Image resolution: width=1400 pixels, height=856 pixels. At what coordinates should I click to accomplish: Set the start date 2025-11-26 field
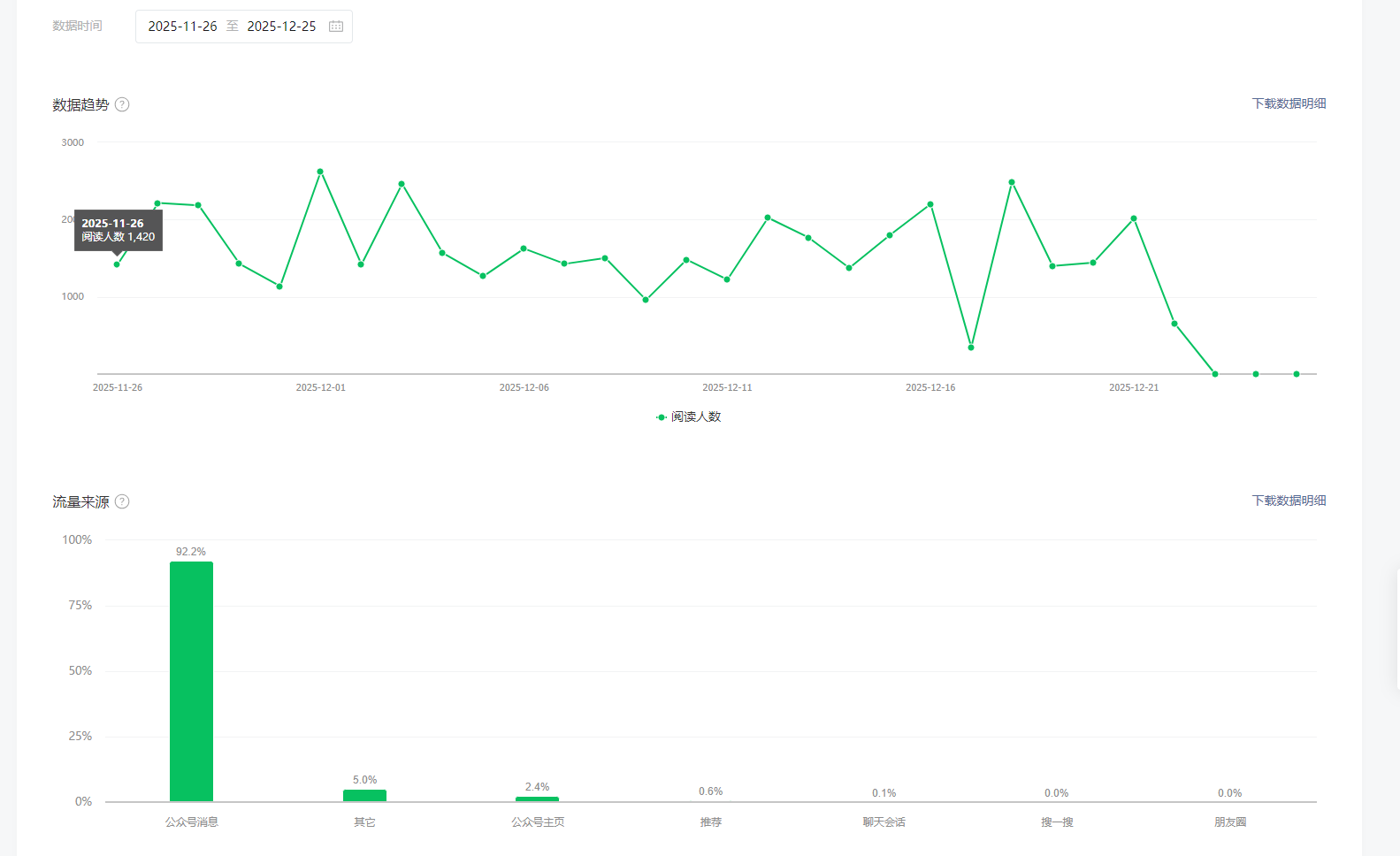[x=182, y=27]
